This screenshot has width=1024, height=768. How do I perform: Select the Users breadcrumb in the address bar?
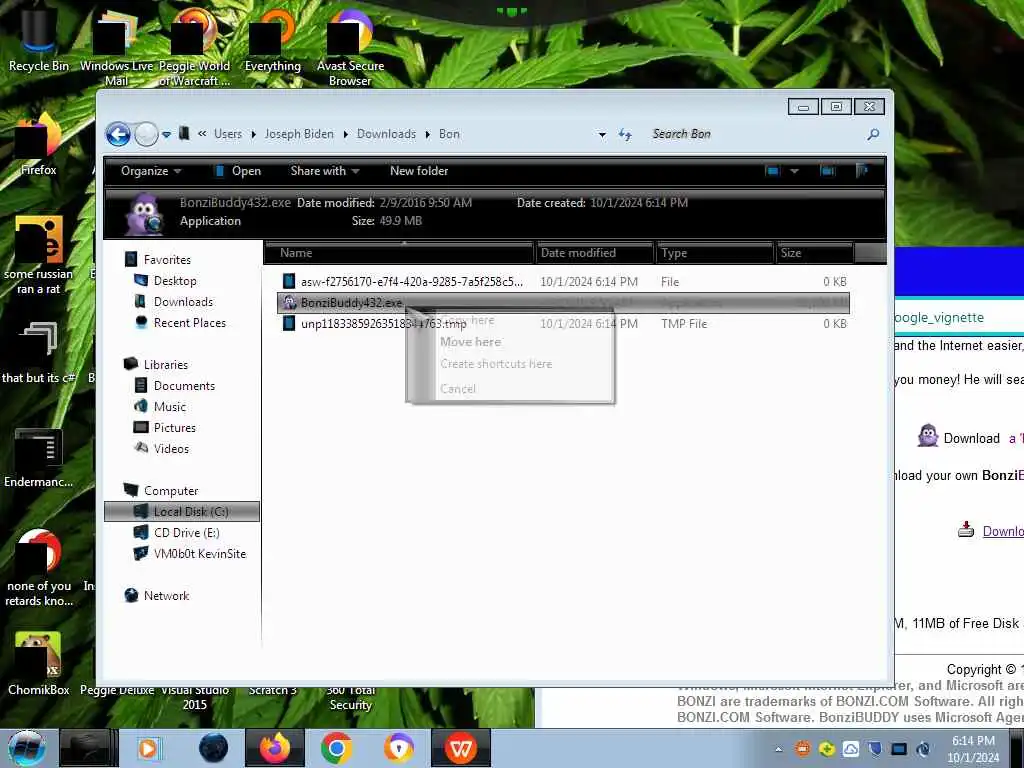tap(228, 134)
